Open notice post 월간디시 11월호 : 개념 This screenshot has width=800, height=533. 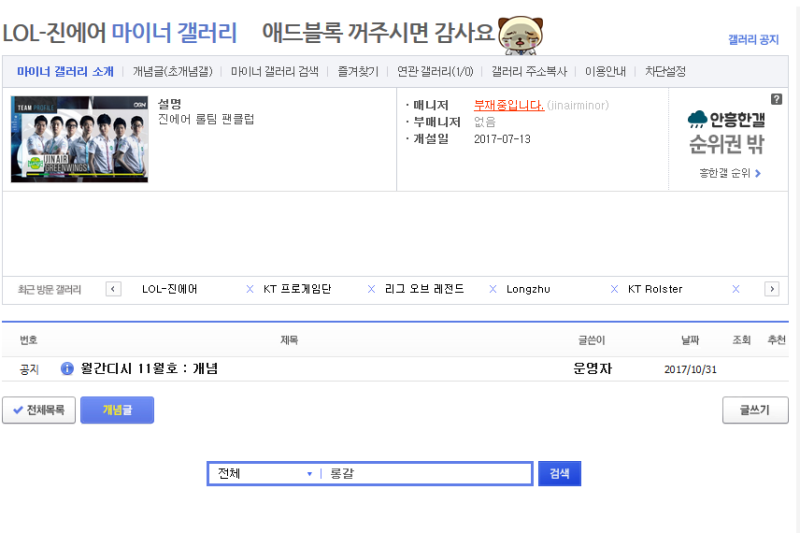(x=149, y=368)
